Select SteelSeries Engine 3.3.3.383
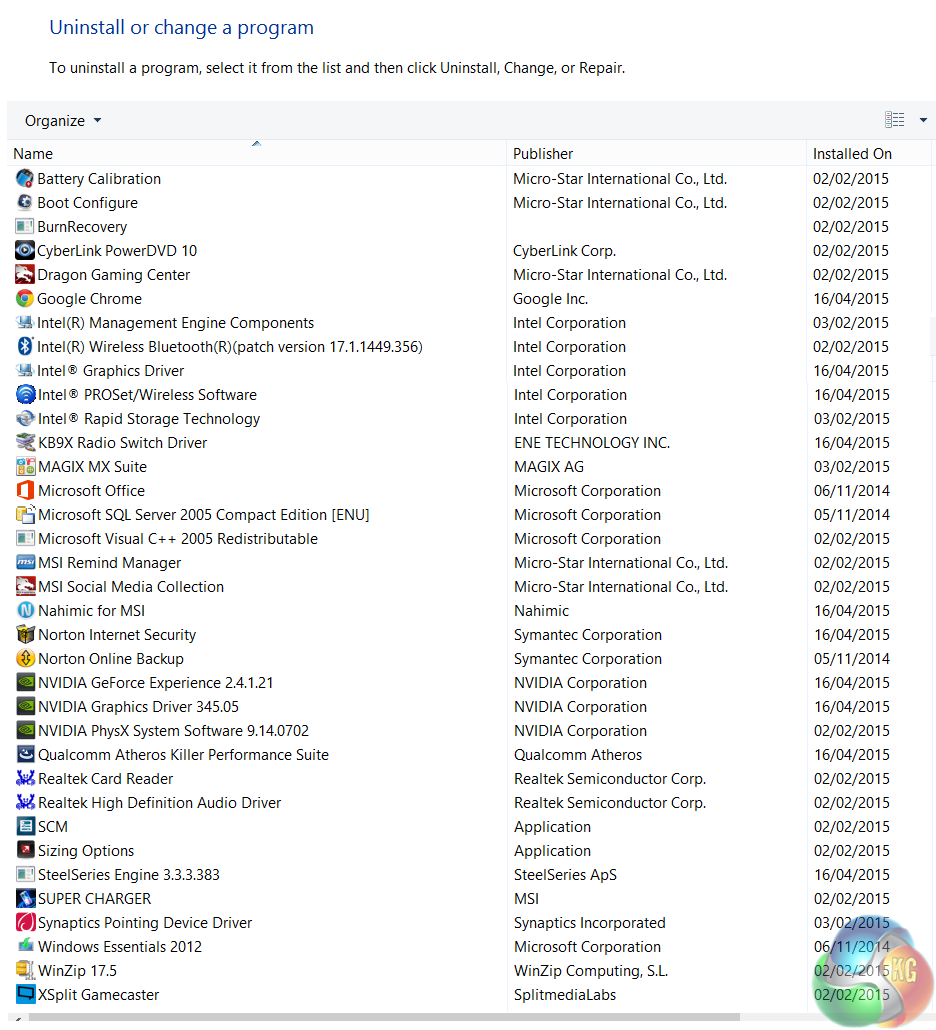Screen dimensions: 936x1030 coord(129,874)
